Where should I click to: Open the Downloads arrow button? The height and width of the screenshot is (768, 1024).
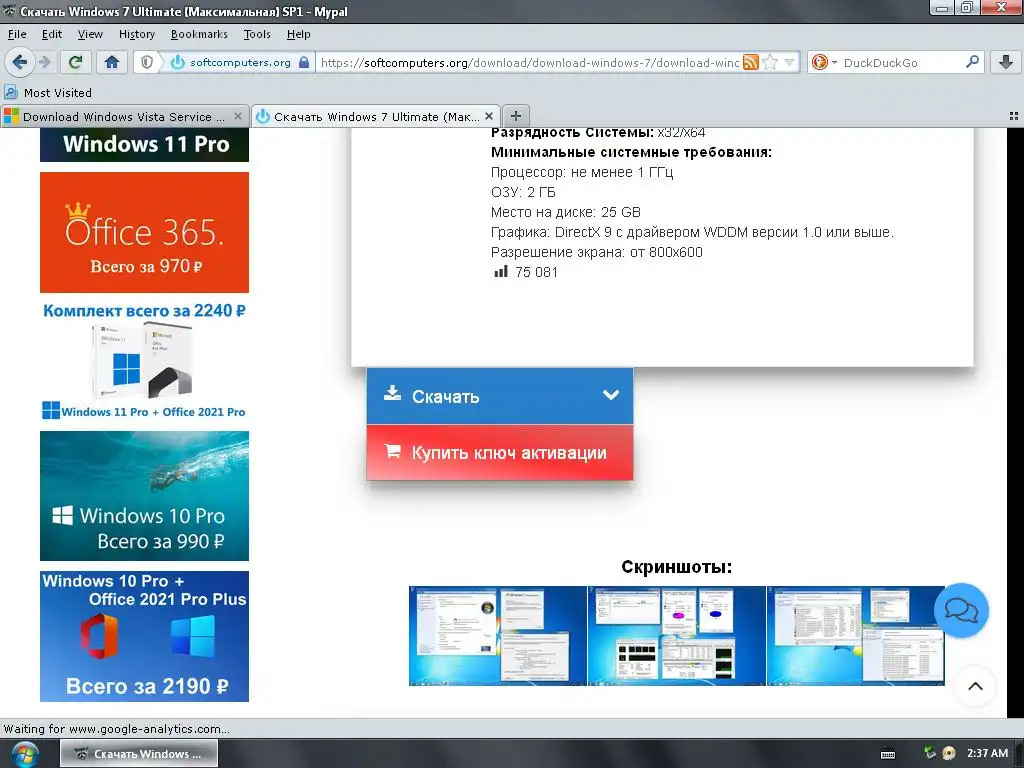pyautogui.click(x=1006, y=63)
